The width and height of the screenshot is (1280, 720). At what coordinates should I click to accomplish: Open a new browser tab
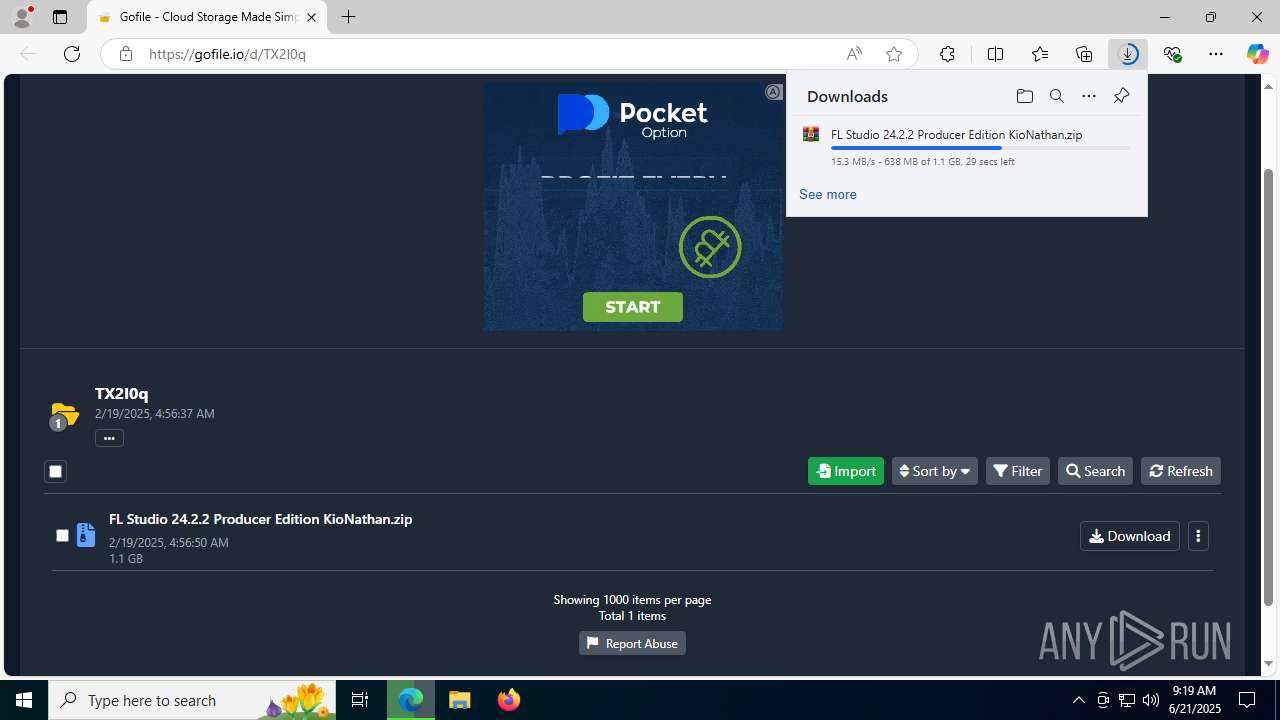pyautogui.click(x=348, y=17)
